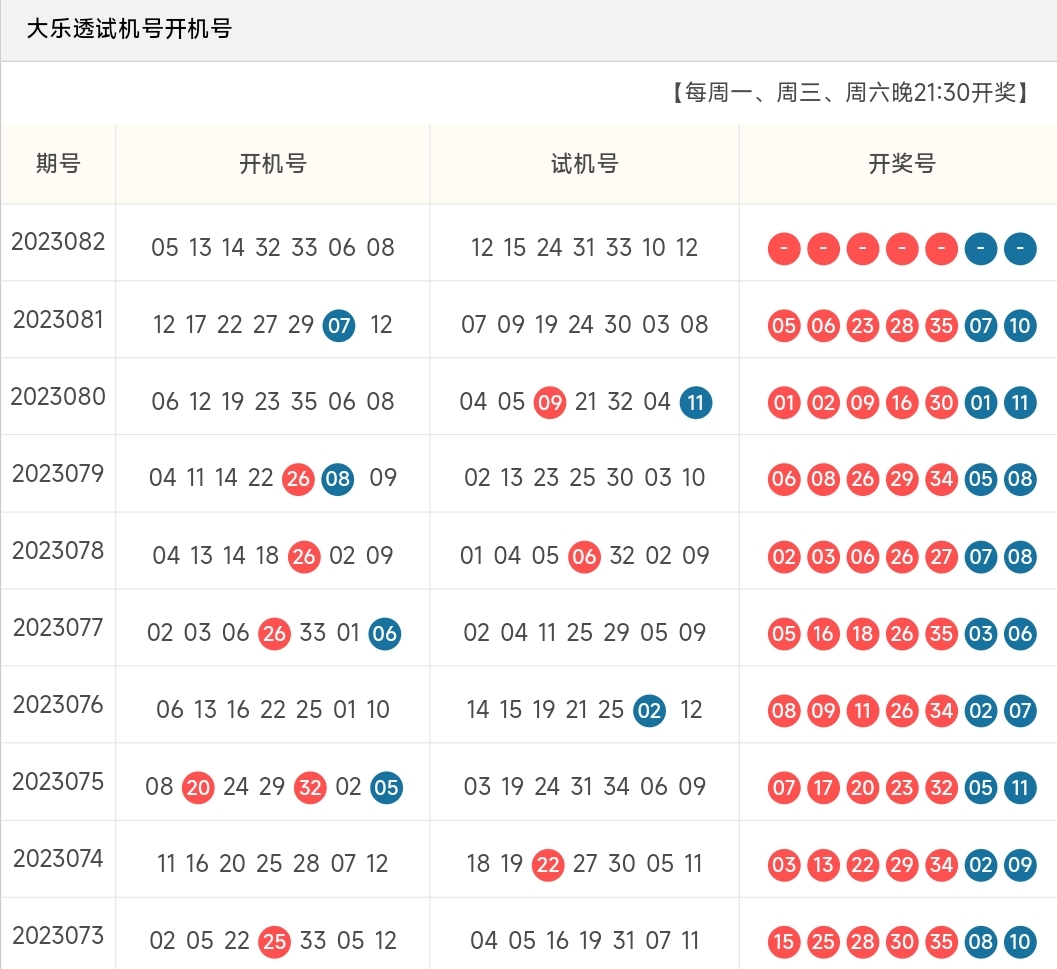The image size is (1057, 969).
Task: Click blue ball 07 in 2023078 开奖号
Action: (981, 556)
